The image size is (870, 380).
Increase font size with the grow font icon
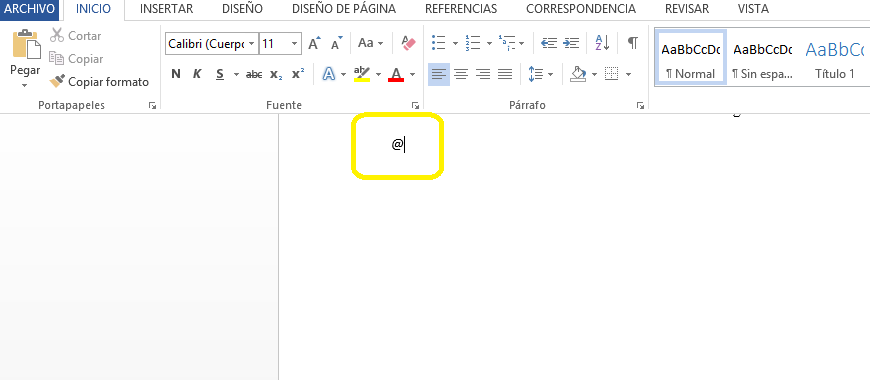(315, 43)
